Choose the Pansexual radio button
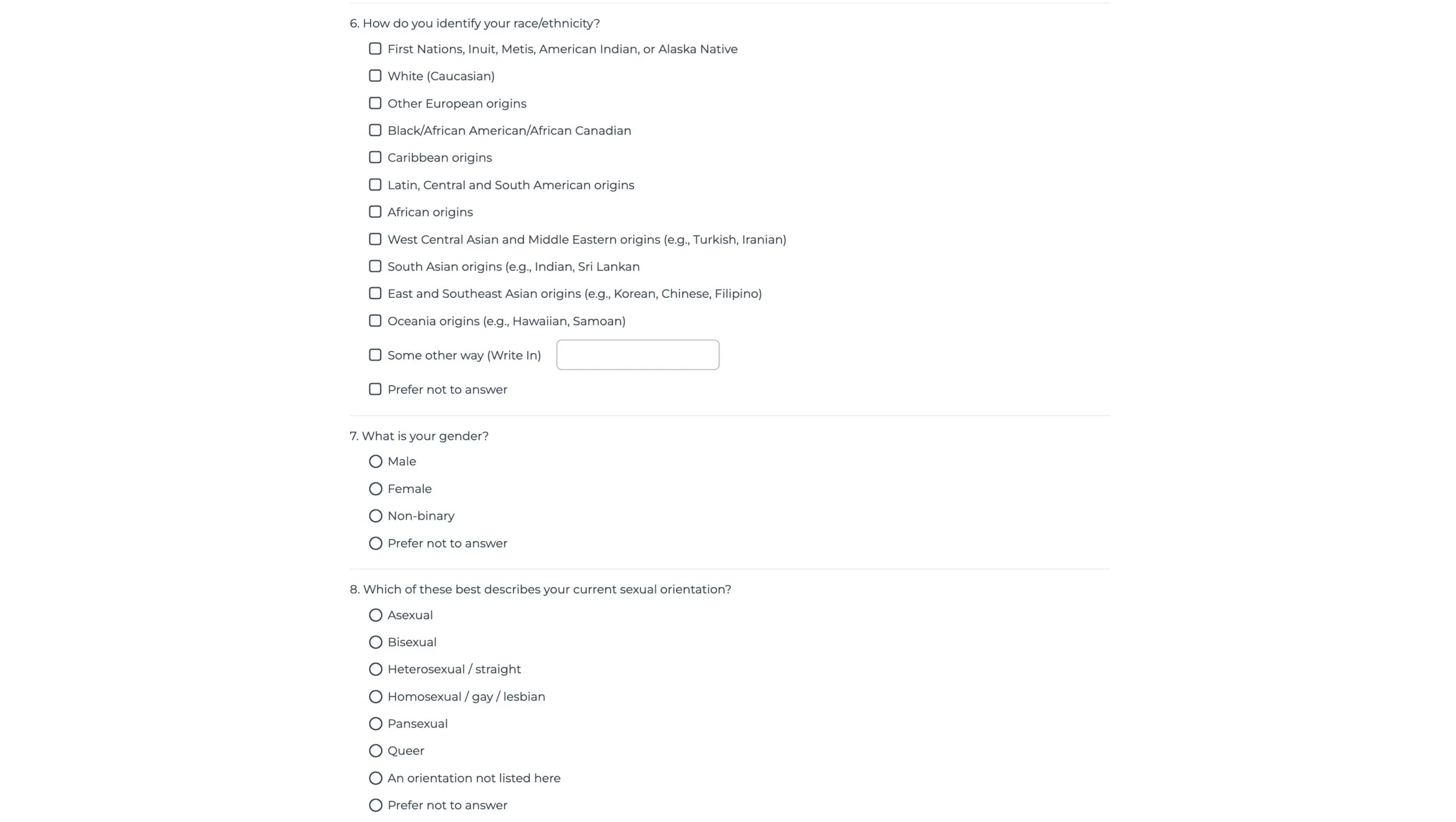 (x=375, y=724)
